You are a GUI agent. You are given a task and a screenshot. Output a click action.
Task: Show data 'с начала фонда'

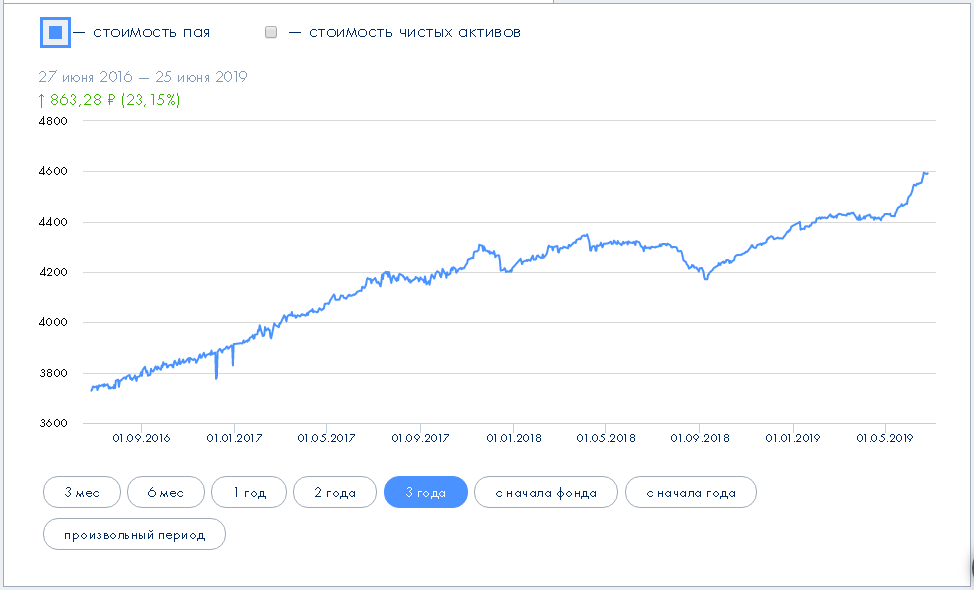point(546,492)
